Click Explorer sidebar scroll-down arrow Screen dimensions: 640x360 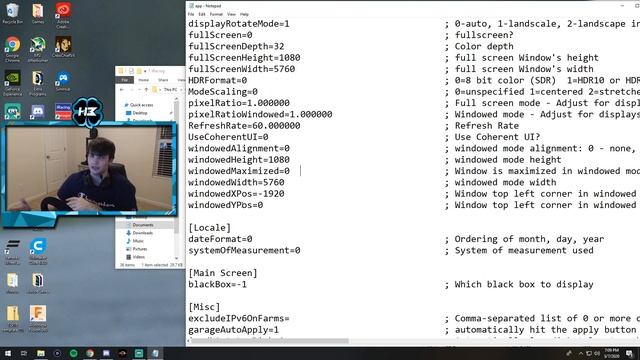pyautogui.click(x=176, y=258)
